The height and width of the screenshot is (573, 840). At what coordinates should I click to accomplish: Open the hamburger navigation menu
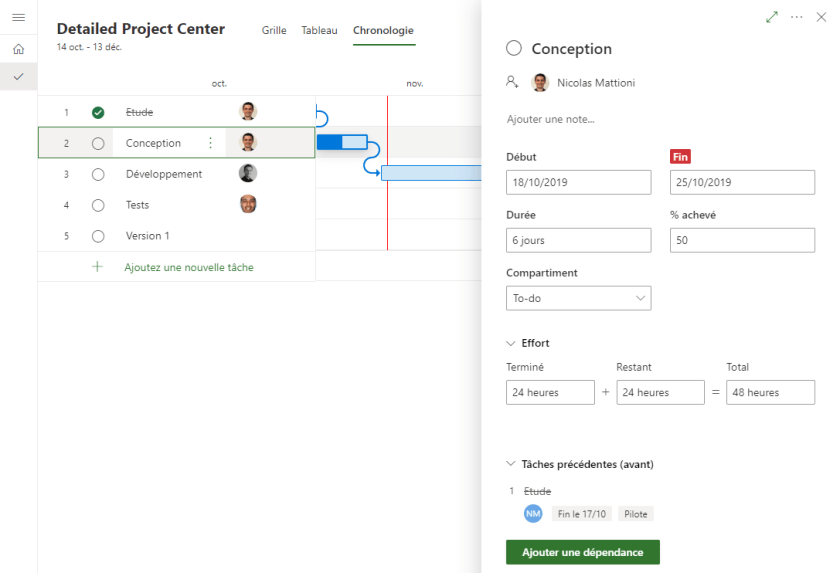click(x=18, y=17)
